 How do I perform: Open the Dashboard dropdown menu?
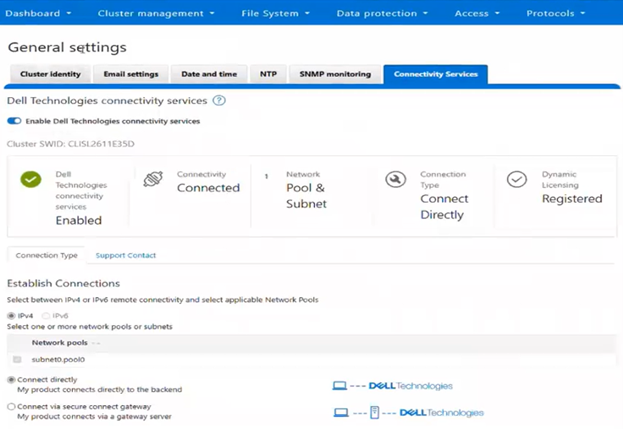coord(40,14)
